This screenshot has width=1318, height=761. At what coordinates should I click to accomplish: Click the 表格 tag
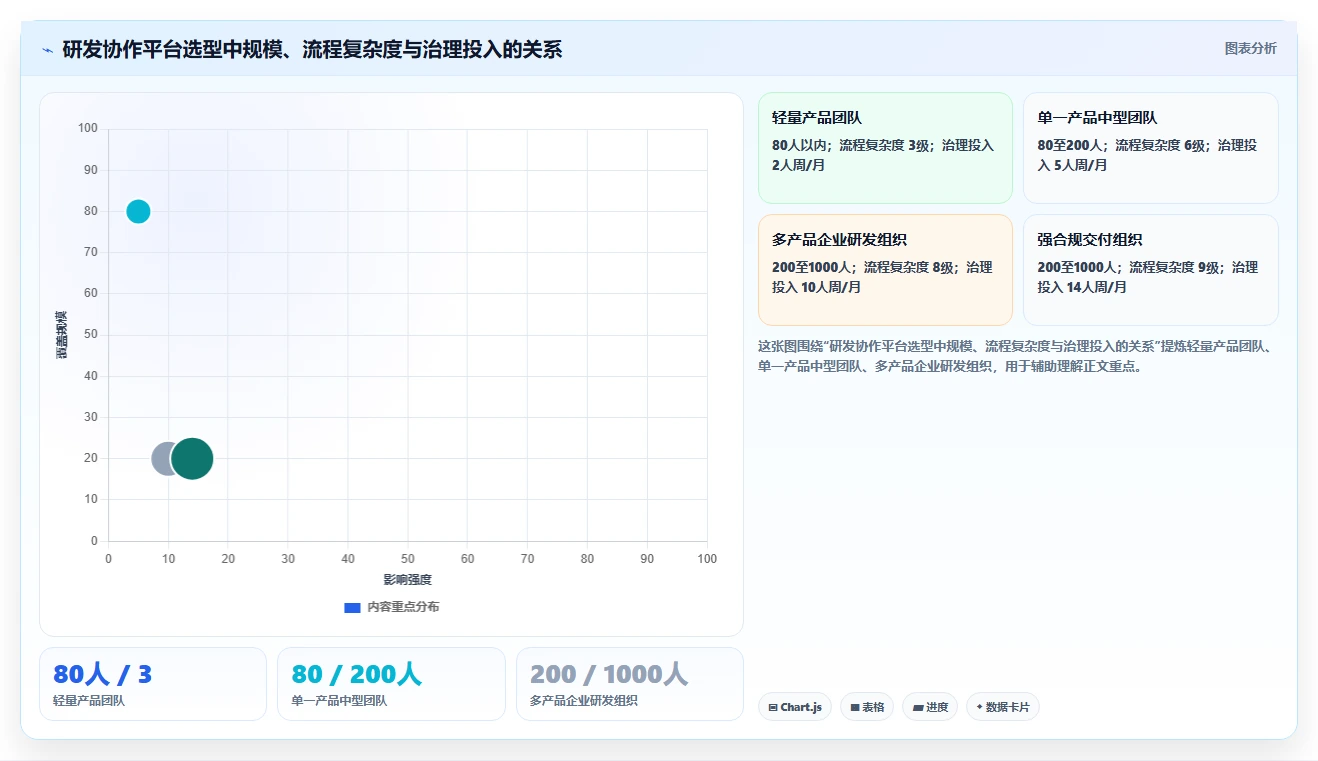pyautogui.click(x=867, y=707)
